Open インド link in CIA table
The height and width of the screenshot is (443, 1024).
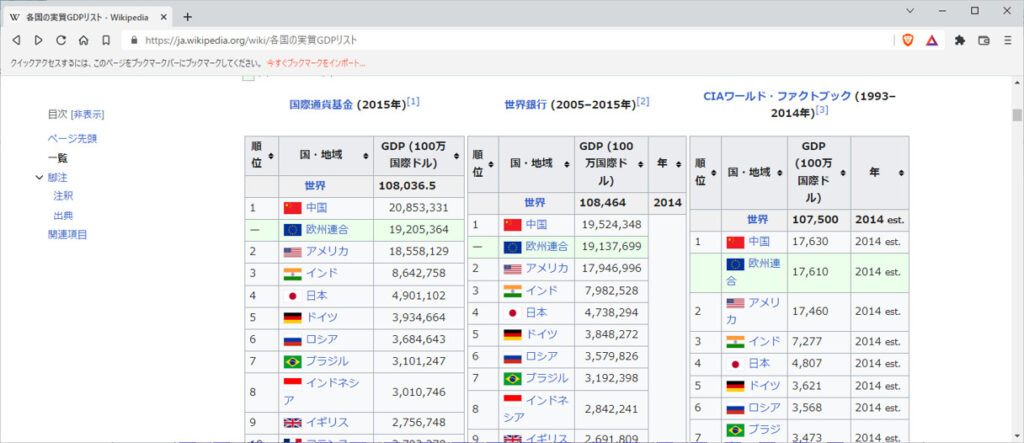(764, 341)
